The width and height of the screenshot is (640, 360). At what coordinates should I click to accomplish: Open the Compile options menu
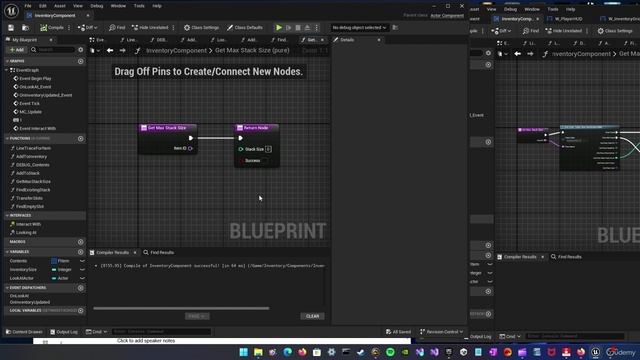tap(69, 28)
